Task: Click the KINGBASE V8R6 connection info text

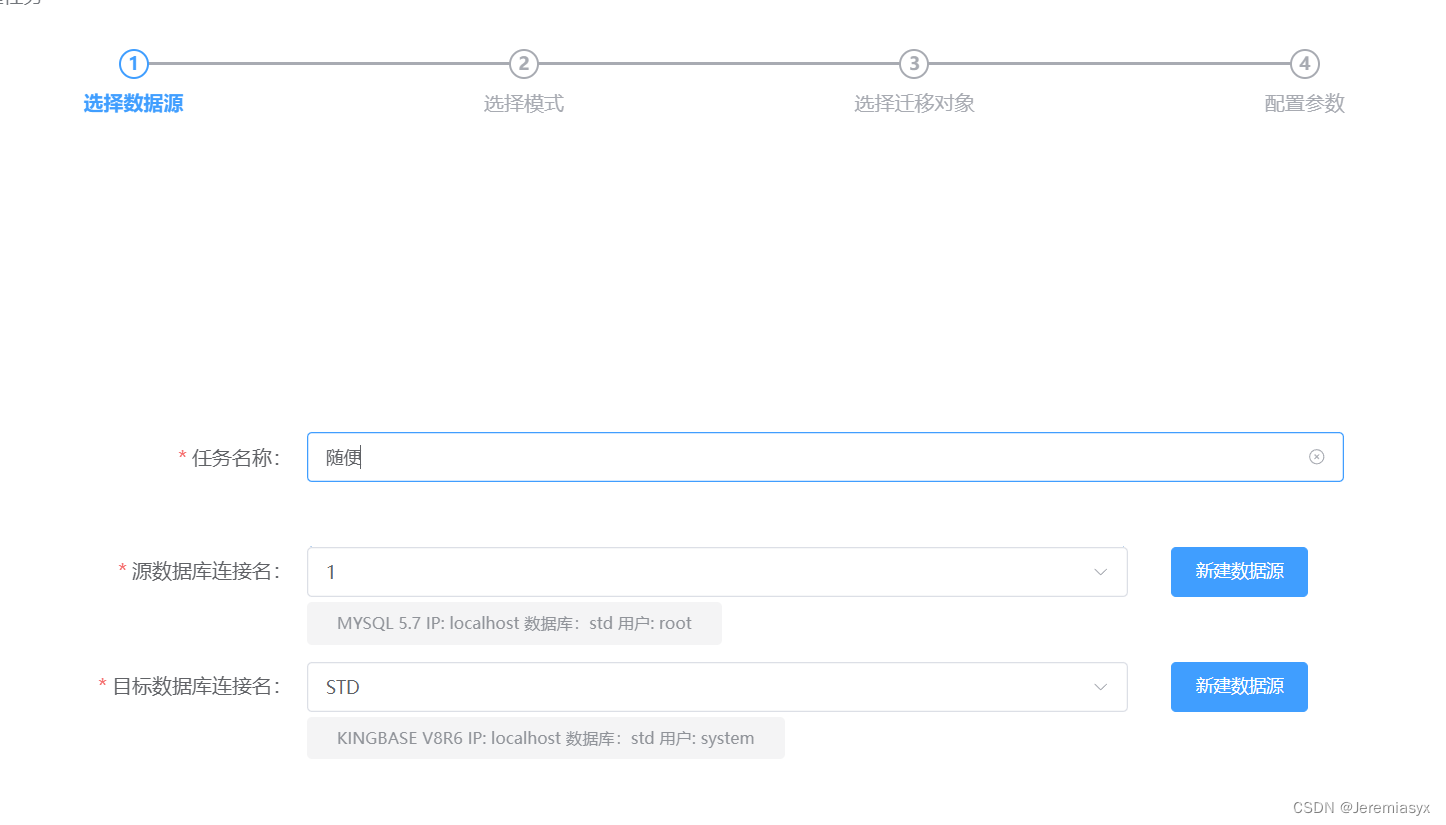Action: pyautogui.click(x=545, y=738)
